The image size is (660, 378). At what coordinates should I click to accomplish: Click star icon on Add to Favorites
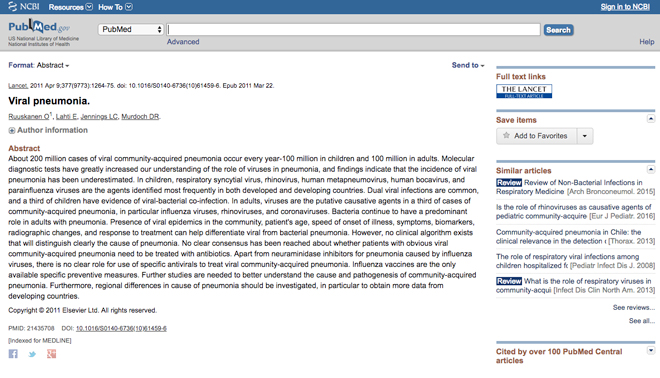506,136
